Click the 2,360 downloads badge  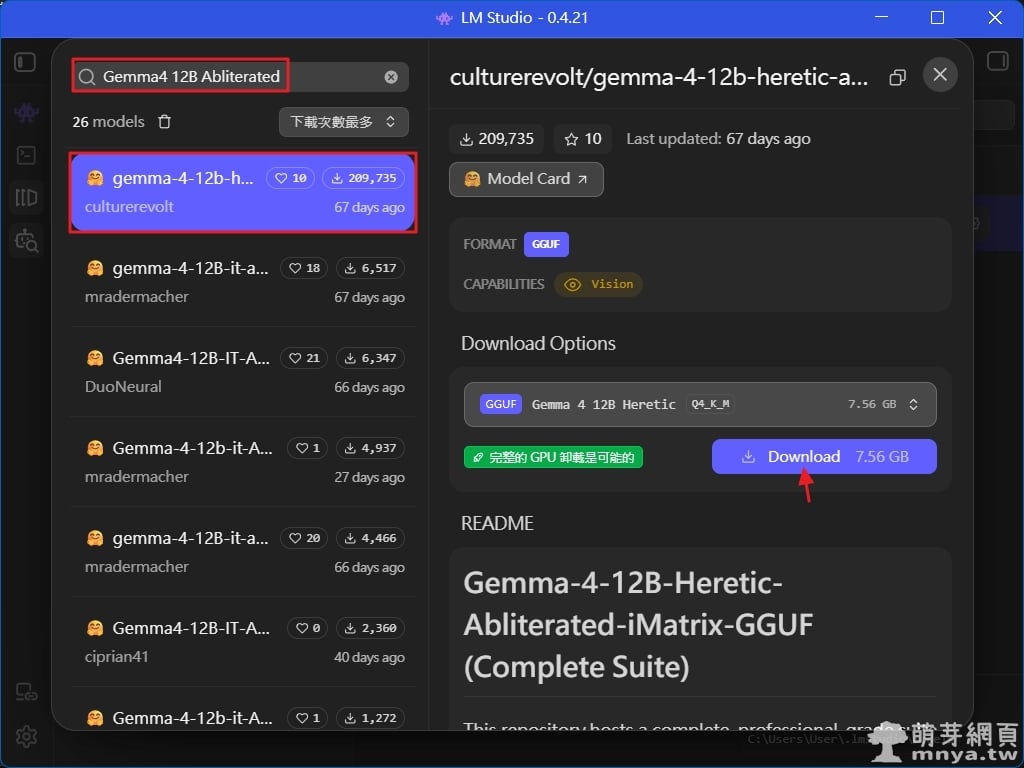point(370,628)
